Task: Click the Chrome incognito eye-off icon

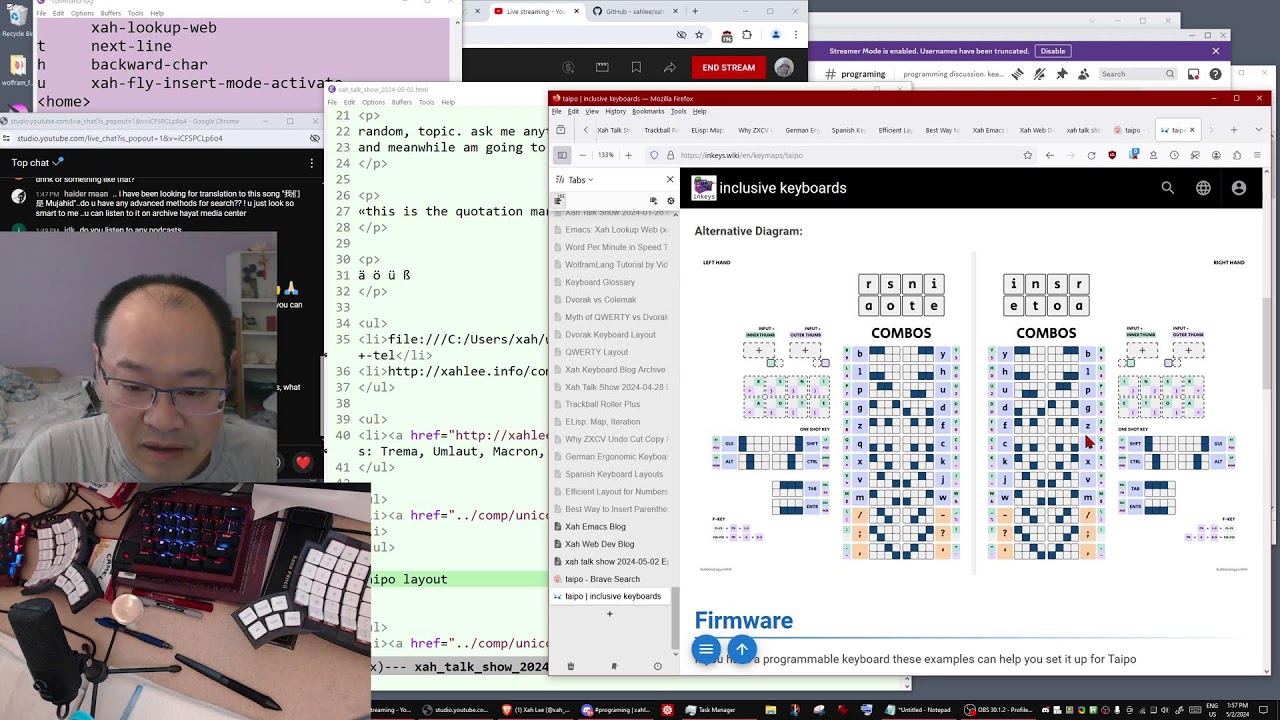Action: 681,35
